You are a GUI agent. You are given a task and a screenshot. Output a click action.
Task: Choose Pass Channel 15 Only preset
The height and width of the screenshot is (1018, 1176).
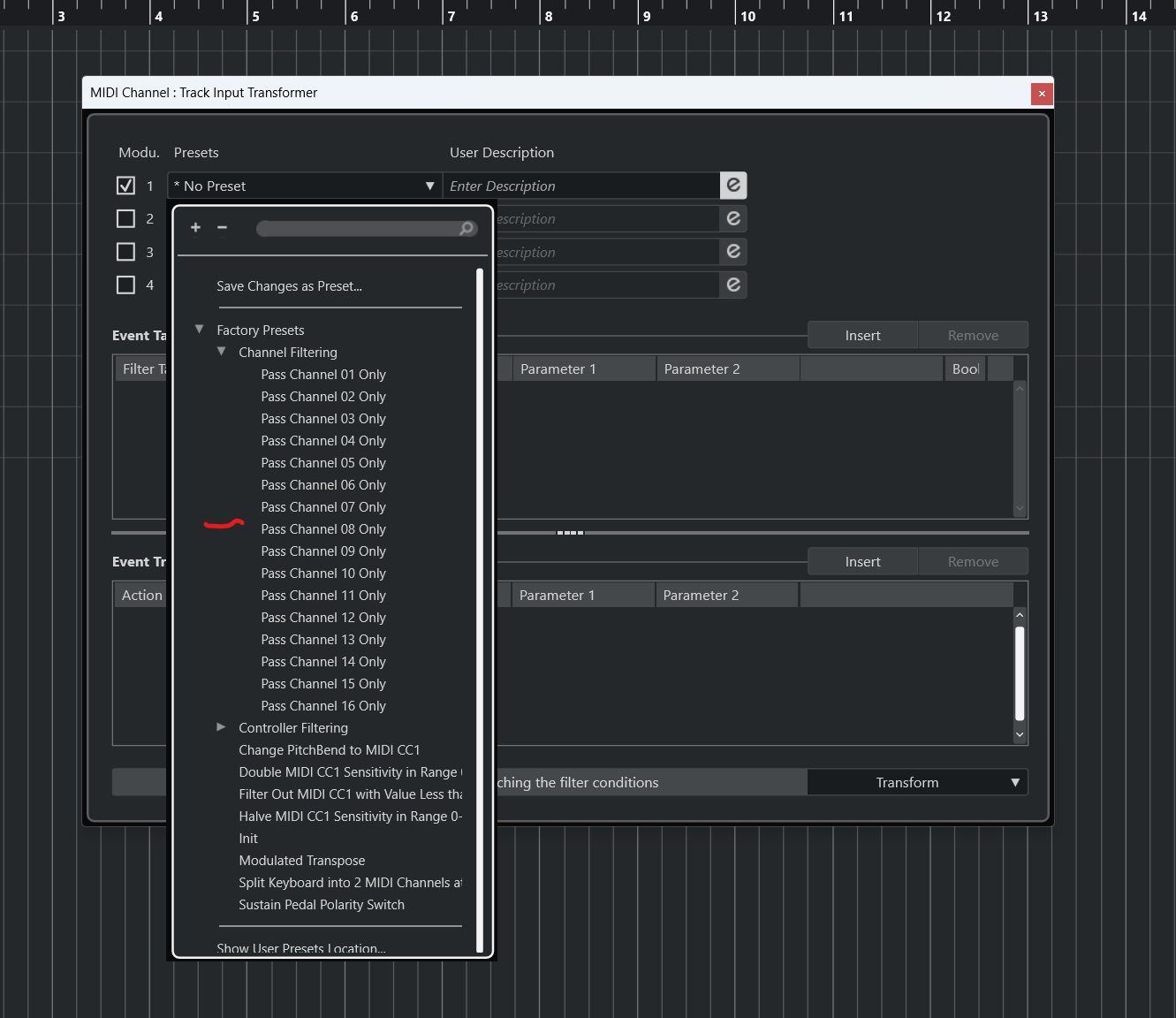tap(323, 684)
